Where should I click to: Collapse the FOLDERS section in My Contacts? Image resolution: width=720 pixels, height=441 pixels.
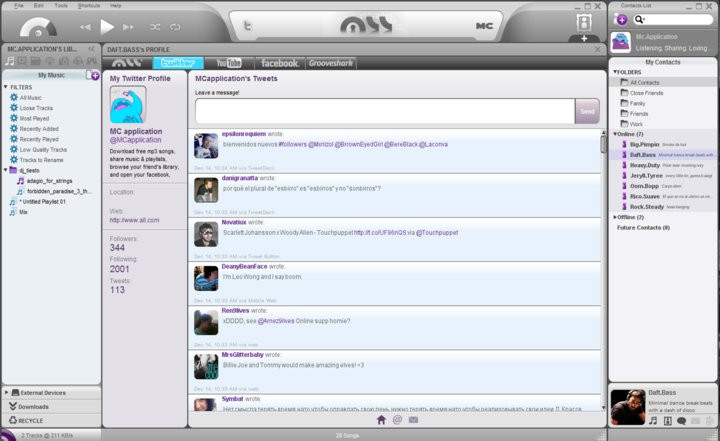tap(615, 72)
